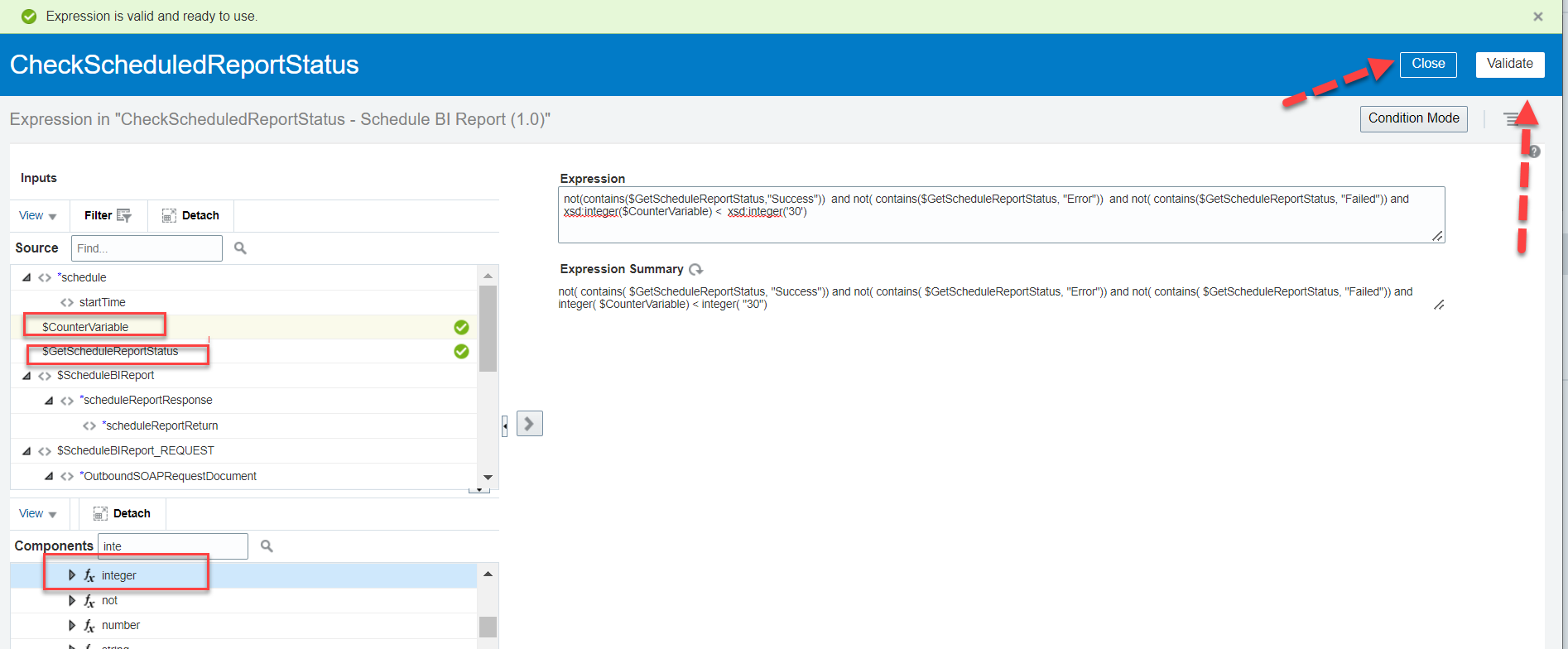Detach the Components panel

tap(122, 513)
